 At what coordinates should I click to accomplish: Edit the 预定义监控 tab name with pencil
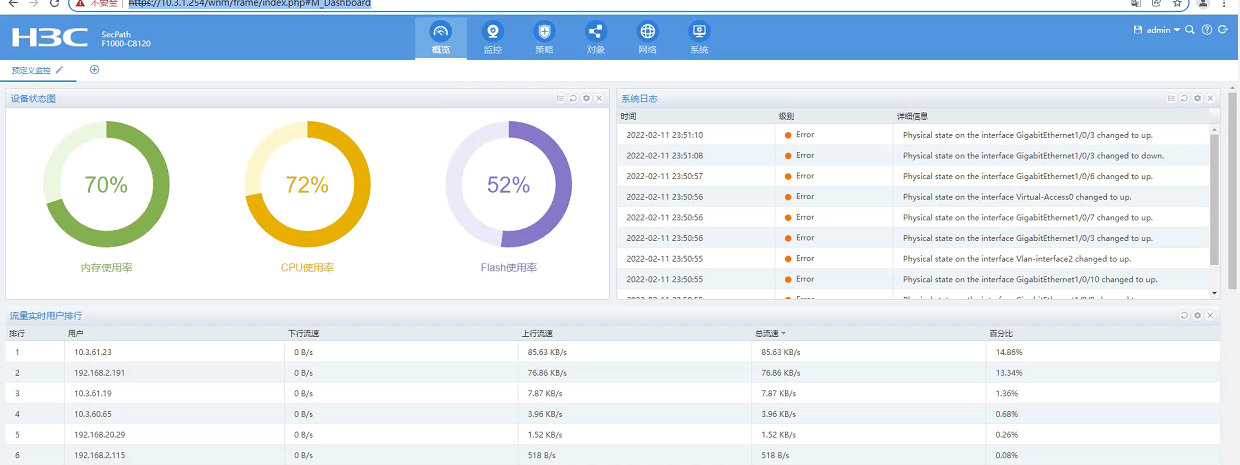click(60, 70)
